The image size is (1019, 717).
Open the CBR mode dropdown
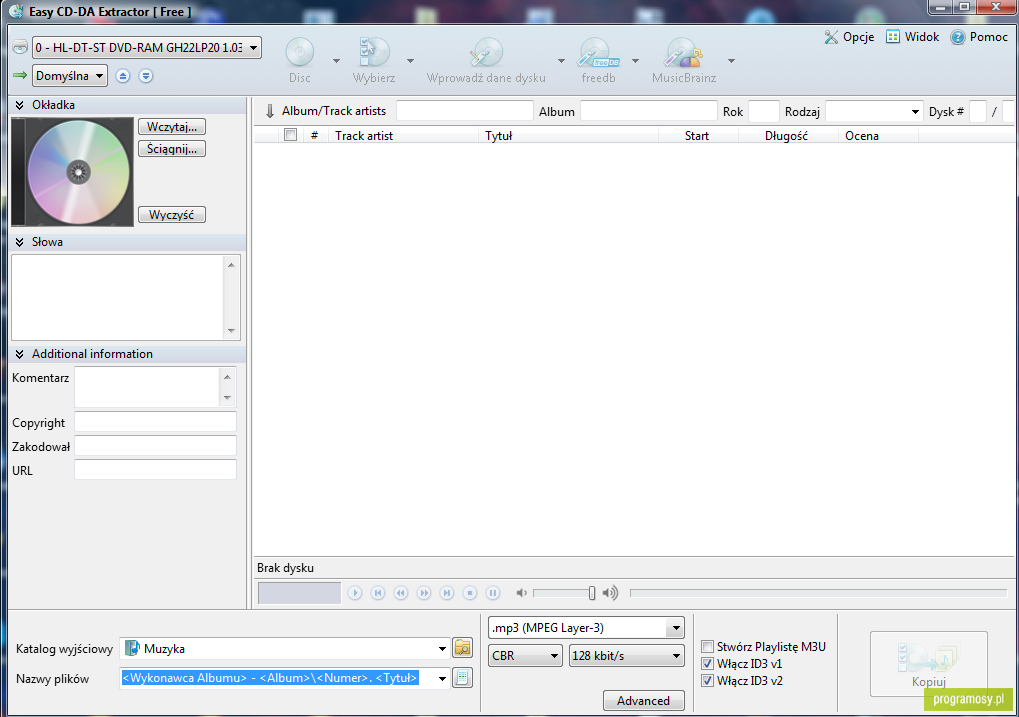coord(525,655)
